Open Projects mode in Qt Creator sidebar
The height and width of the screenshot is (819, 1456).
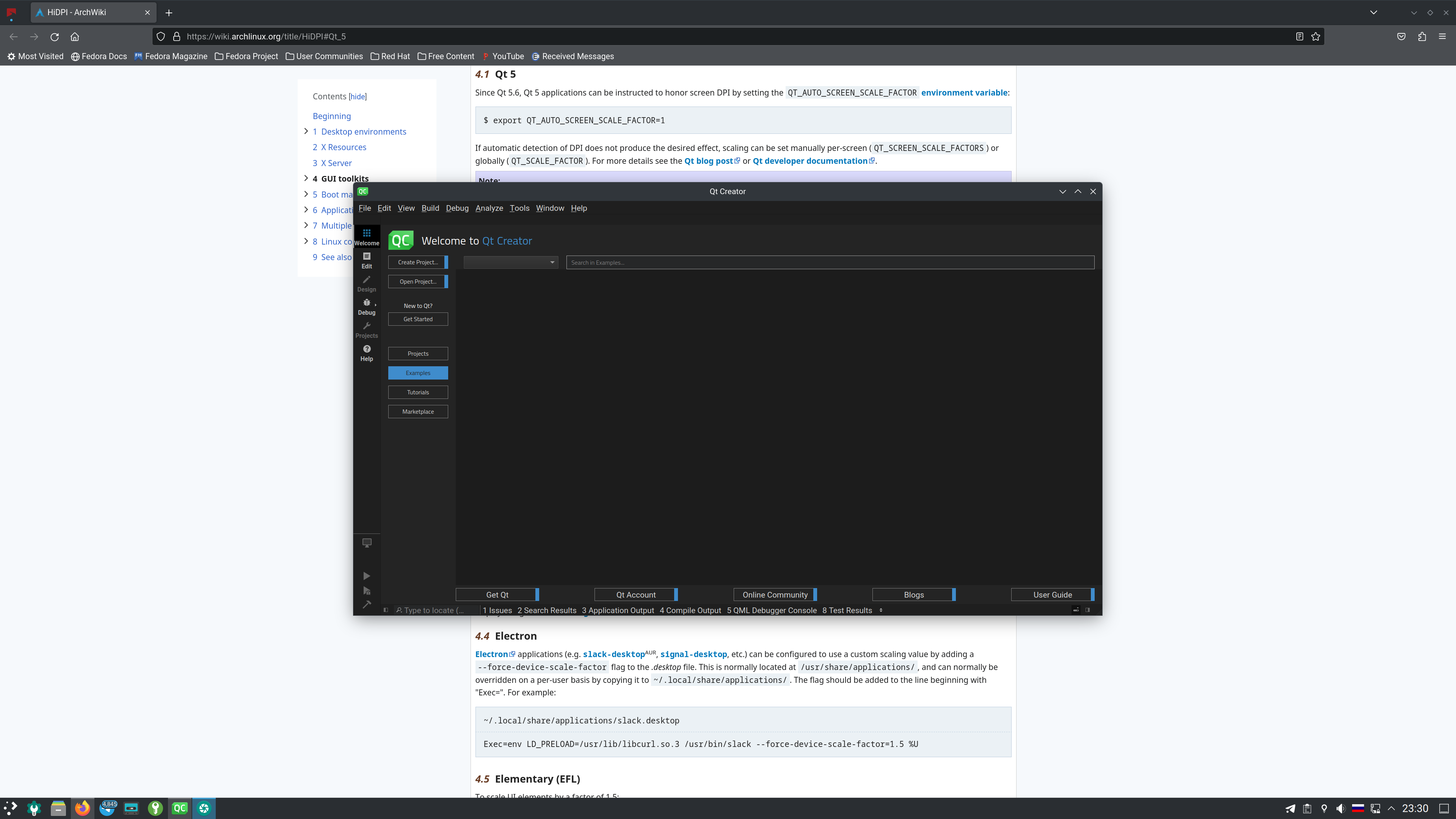366,329
